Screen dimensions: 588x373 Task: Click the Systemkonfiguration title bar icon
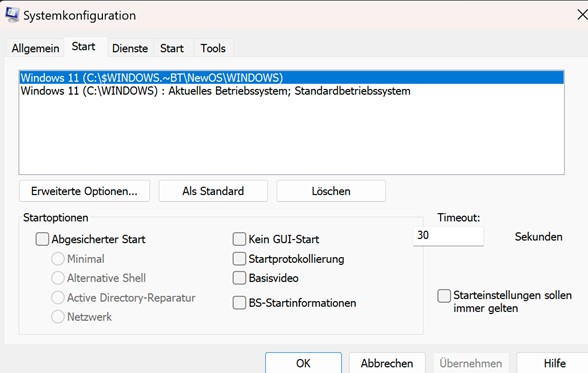[11, 15]
